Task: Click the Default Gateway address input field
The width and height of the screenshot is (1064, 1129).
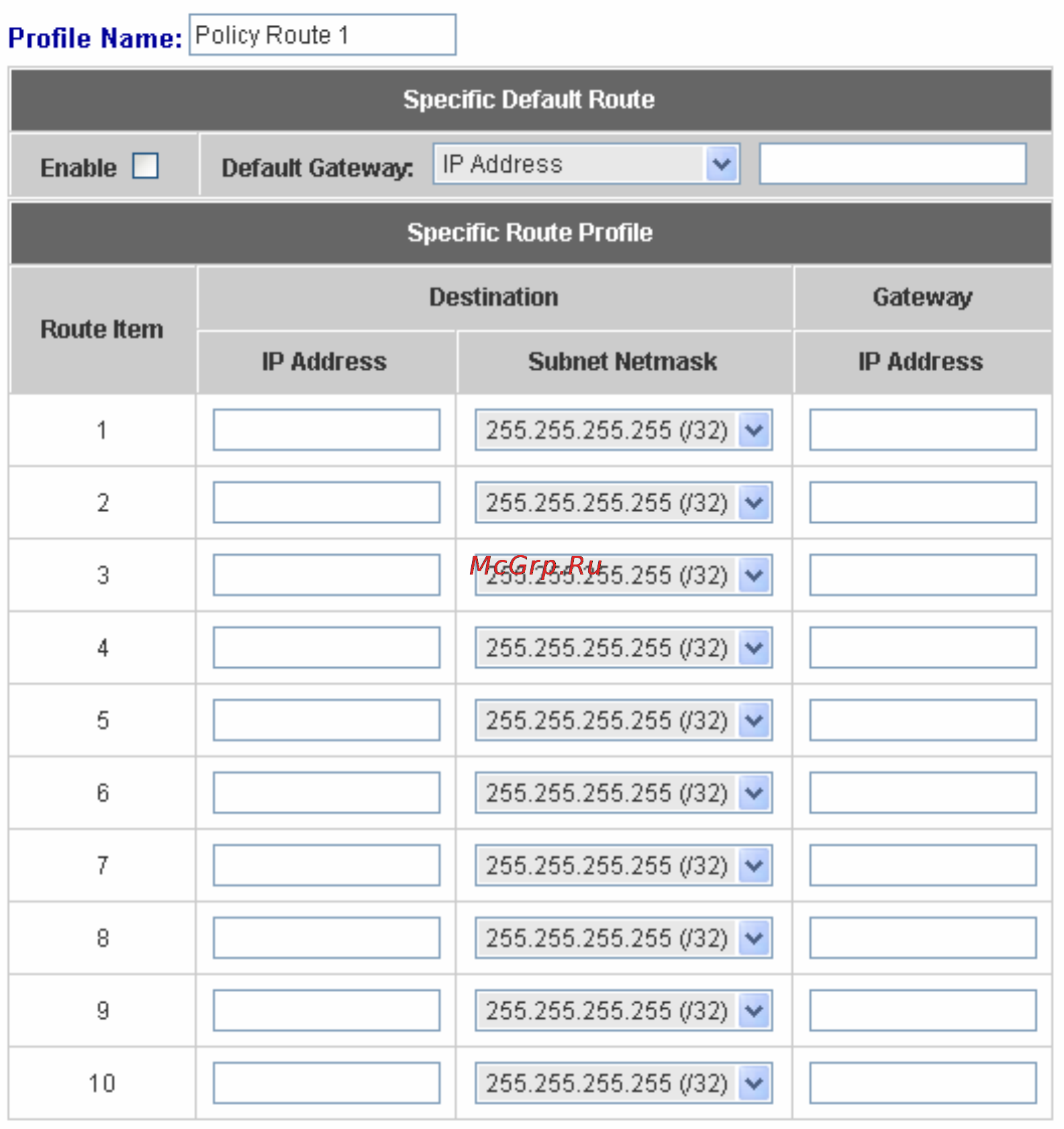Action: 892,163
